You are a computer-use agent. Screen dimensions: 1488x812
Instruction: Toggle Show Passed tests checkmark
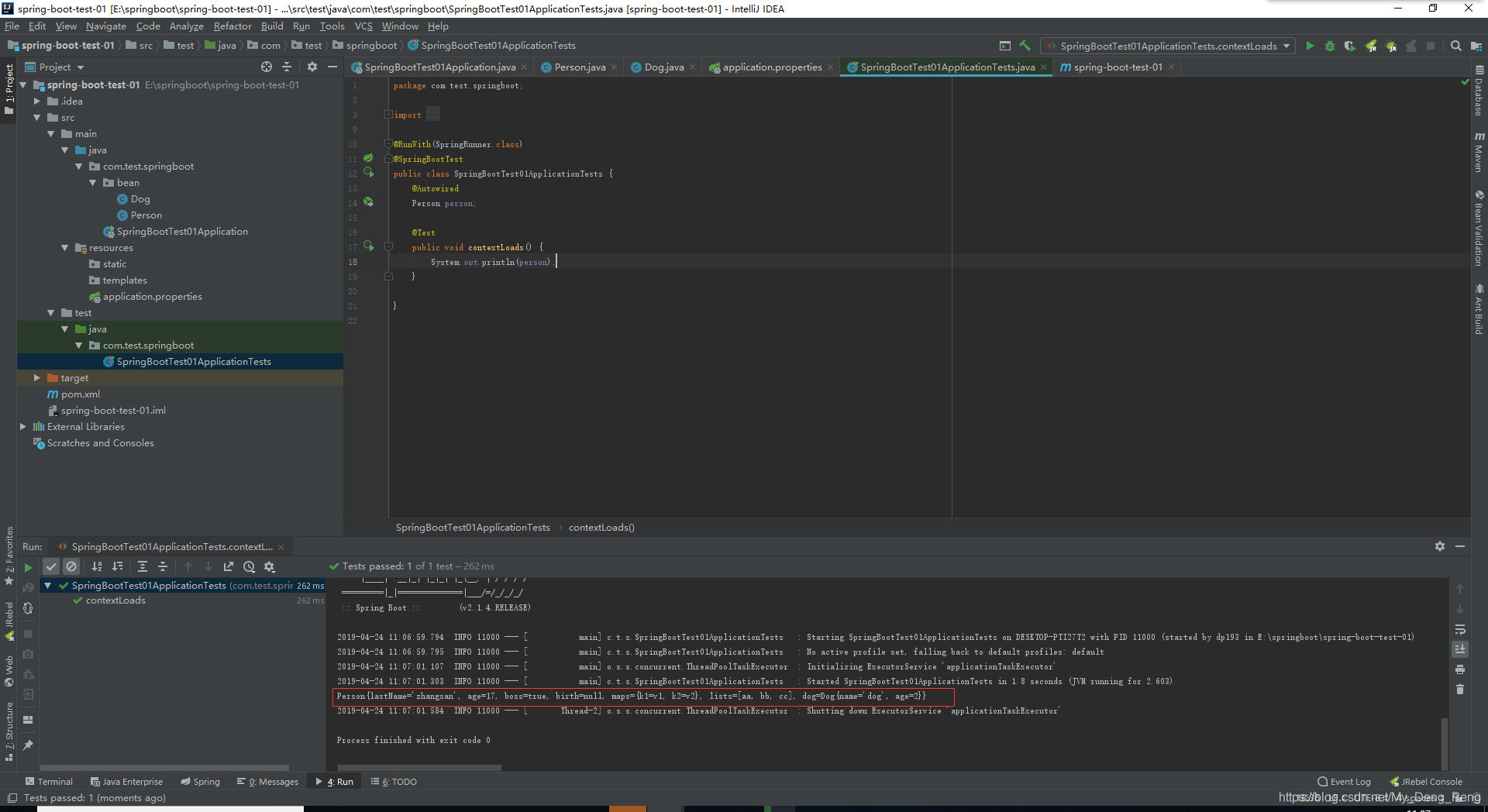pyautogui.click(x=51, y=566)
